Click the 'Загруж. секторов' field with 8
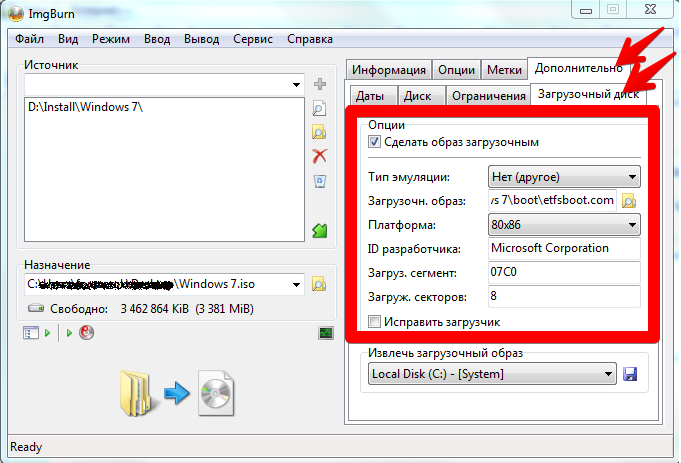Screen dimensions: 681x463 point(564,296)
